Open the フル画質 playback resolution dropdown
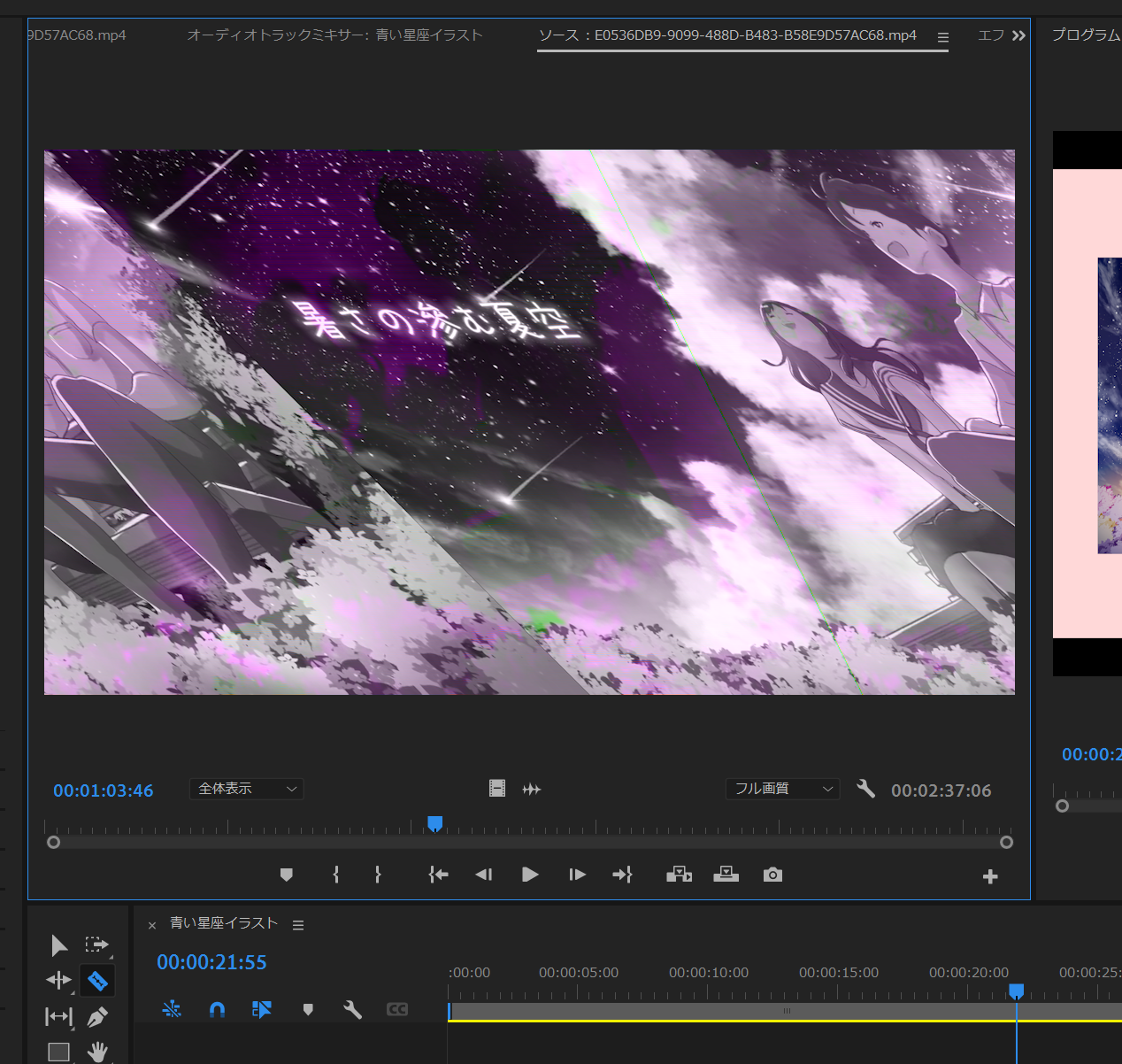This screenshot has width=1122, height=1064. [782, 788]
